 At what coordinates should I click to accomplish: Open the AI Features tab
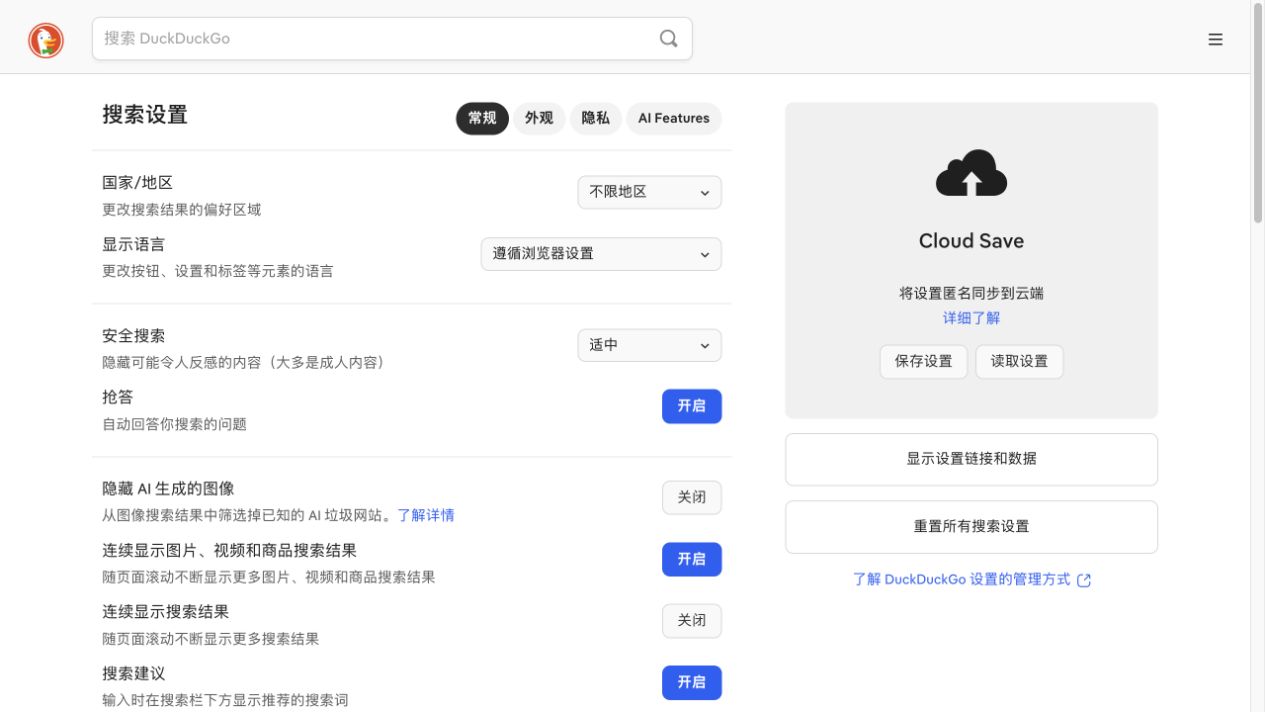(674, 118)
